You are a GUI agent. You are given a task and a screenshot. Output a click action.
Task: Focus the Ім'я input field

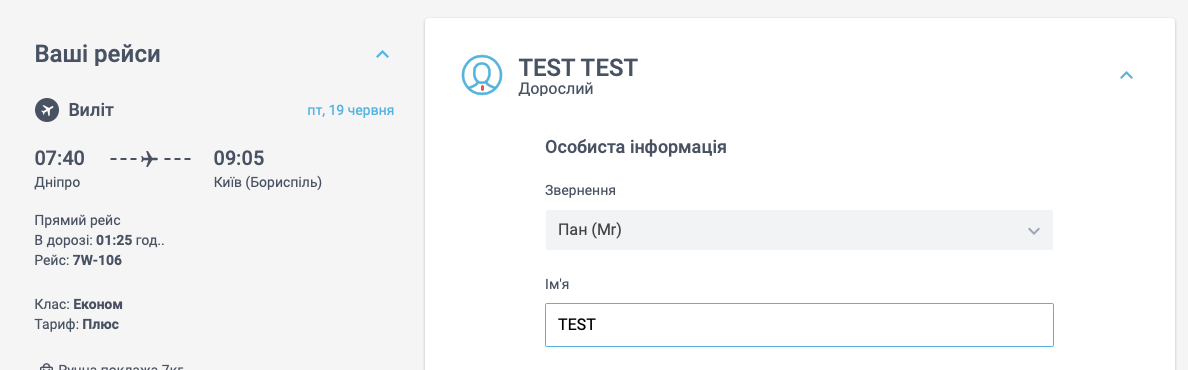[799, 325]
